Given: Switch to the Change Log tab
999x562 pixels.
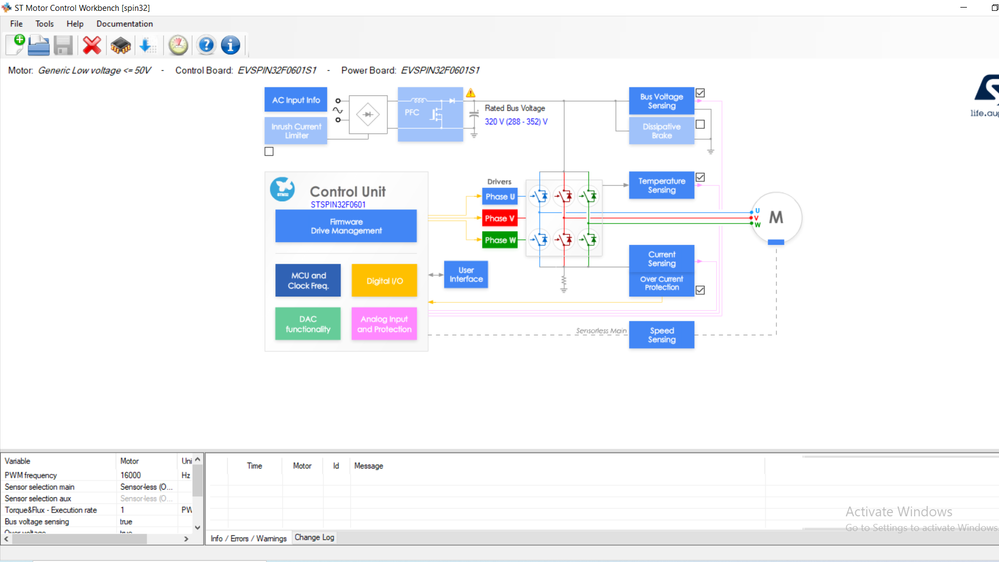Looking at the screenshot, I should click(314, 537).
